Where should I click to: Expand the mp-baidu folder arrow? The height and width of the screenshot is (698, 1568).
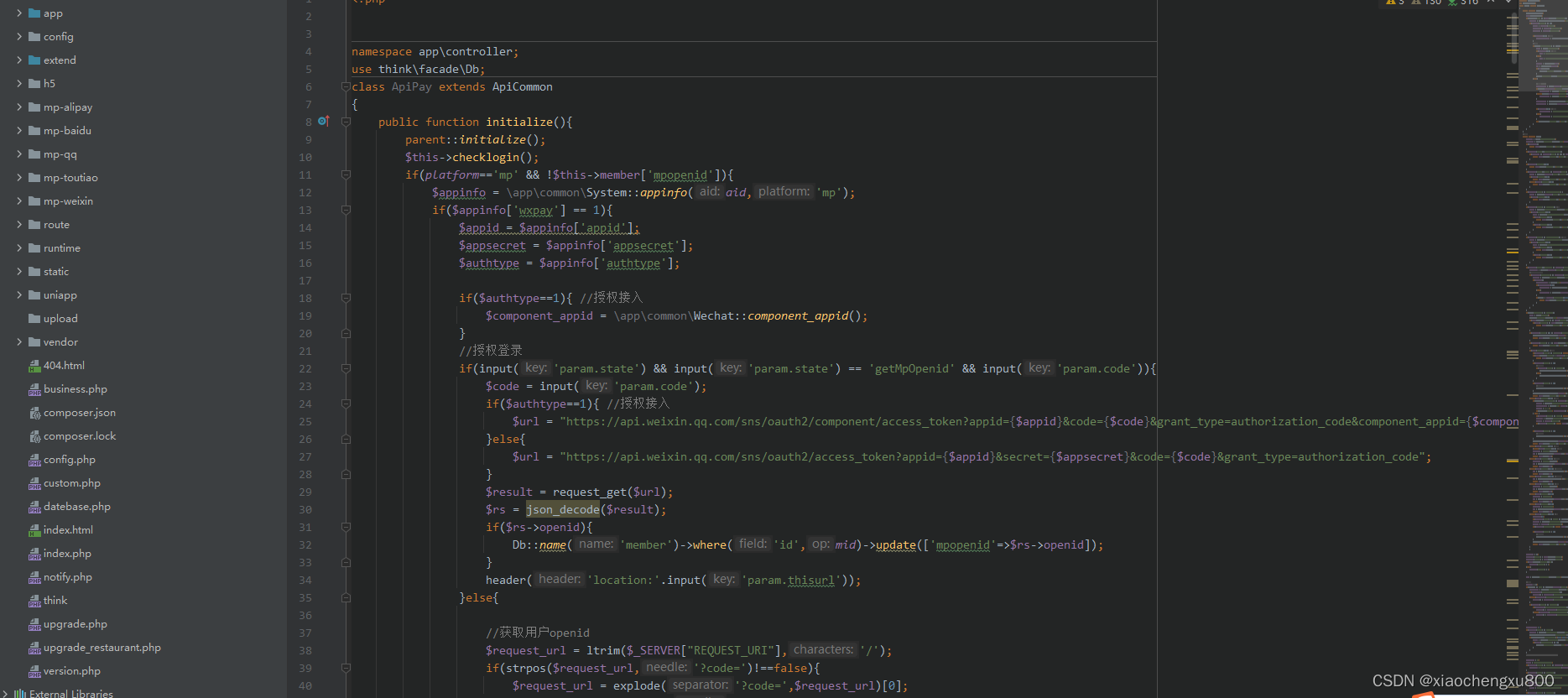tap(19, 131)
